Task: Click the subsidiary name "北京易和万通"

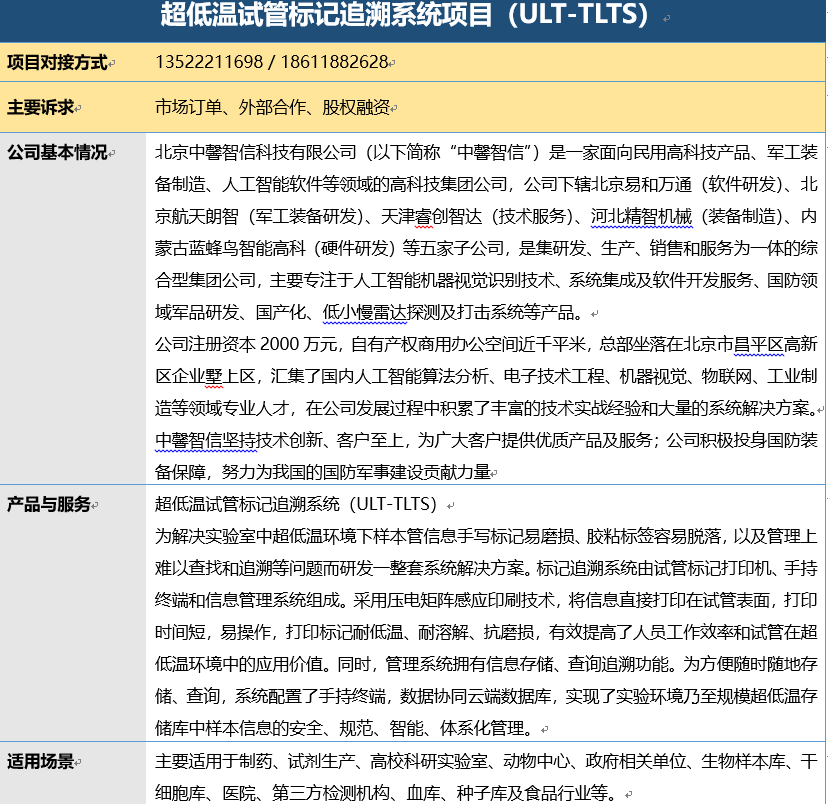Action: click(x=641, y=184)
